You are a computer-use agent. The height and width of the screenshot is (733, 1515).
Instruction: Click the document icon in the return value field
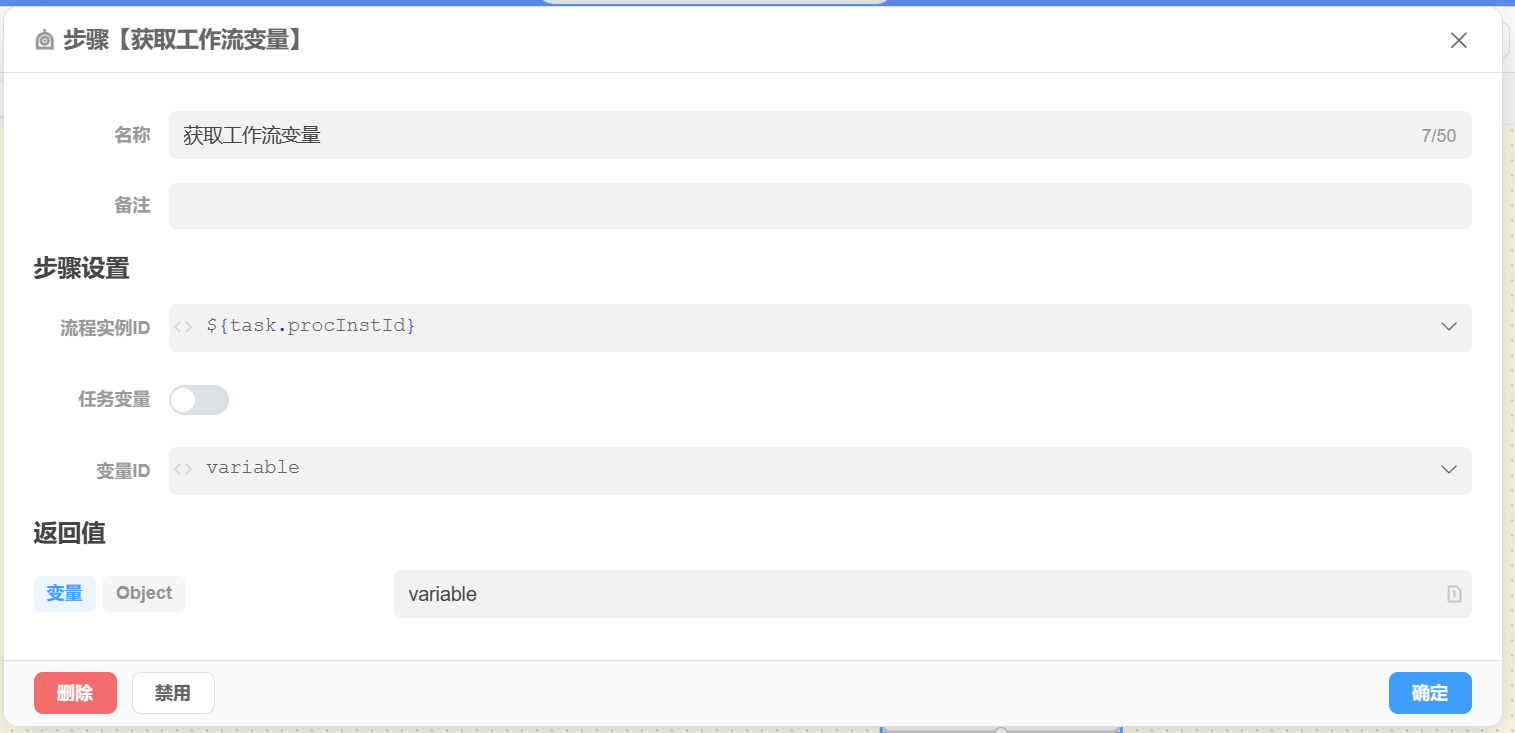point(1454,594)
